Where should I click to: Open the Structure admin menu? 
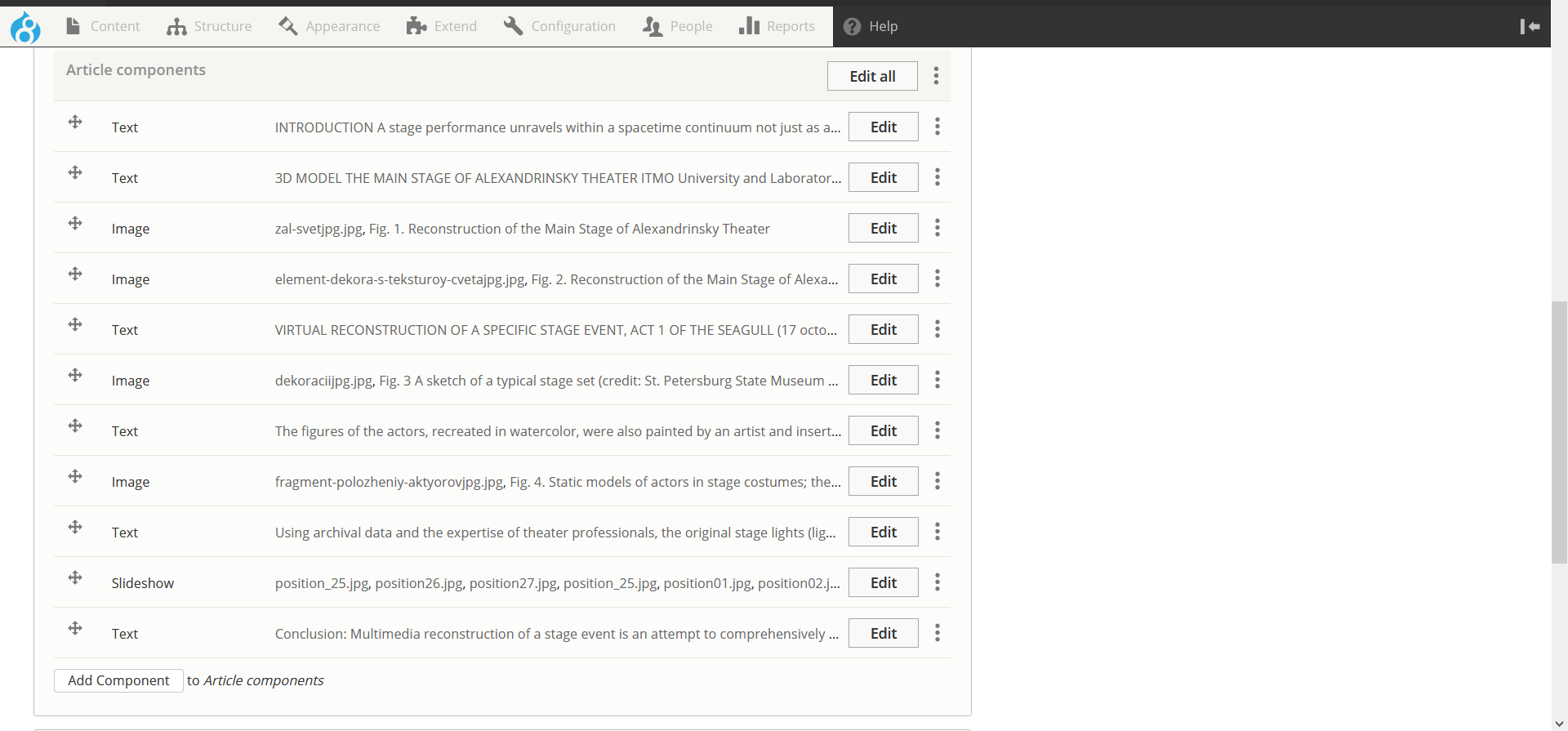coord(209,27)
